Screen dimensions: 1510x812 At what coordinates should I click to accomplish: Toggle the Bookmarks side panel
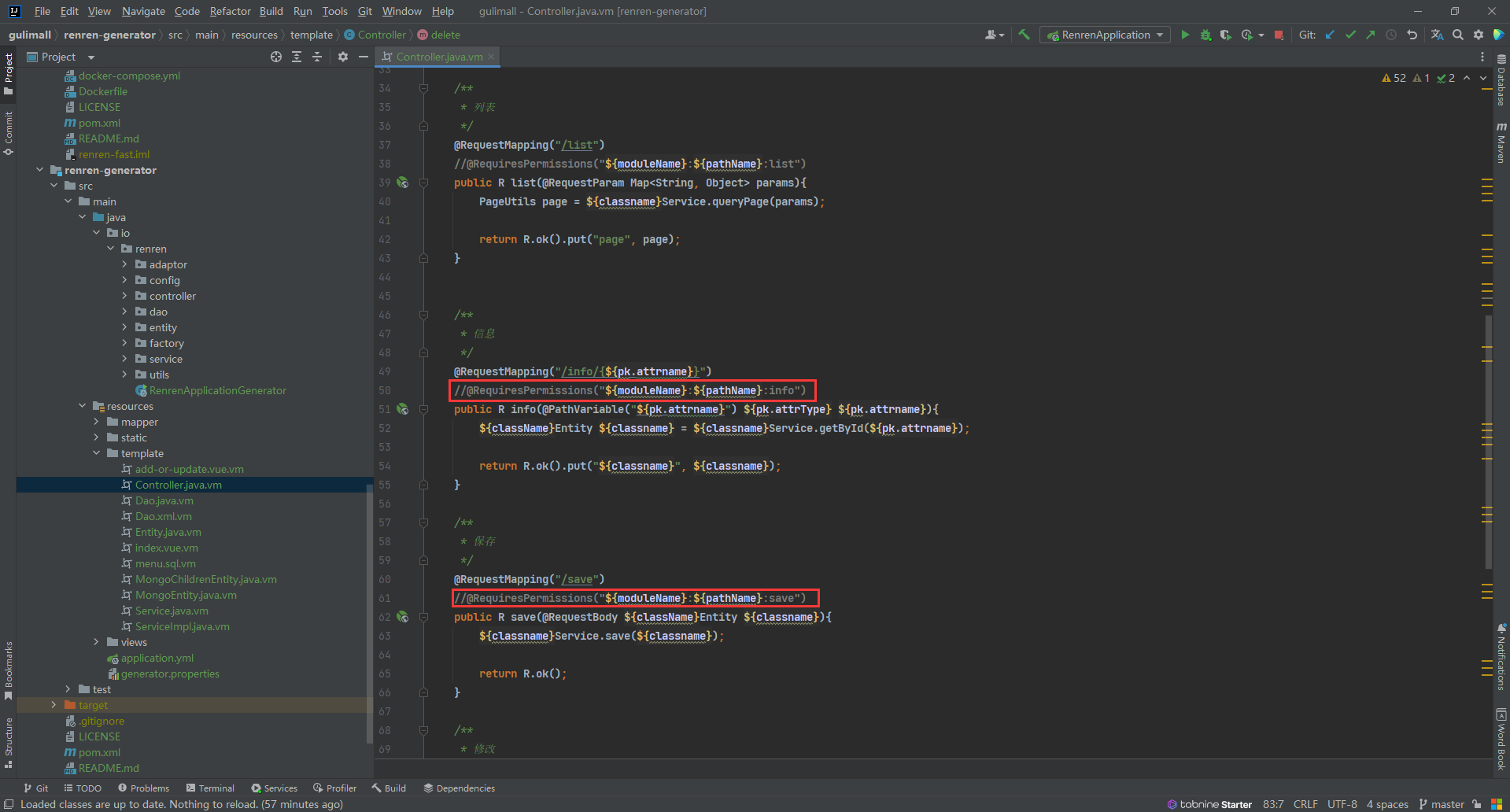click(x=9, y=669)
